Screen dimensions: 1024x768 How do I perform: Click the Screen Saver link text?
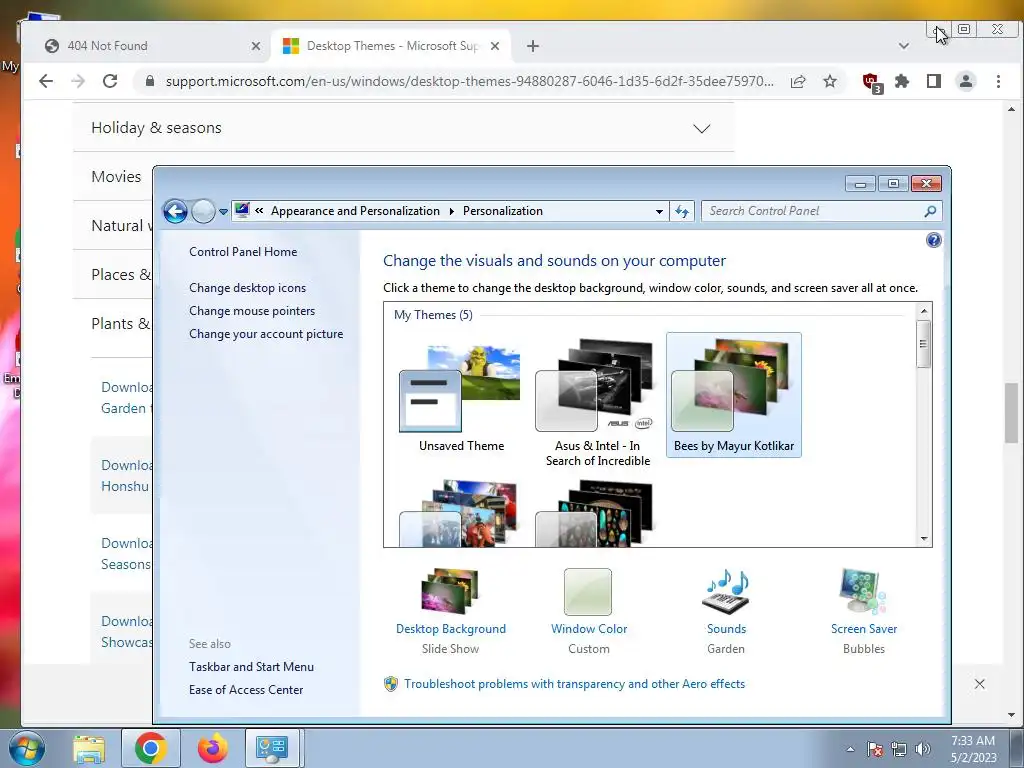(864, 629)
